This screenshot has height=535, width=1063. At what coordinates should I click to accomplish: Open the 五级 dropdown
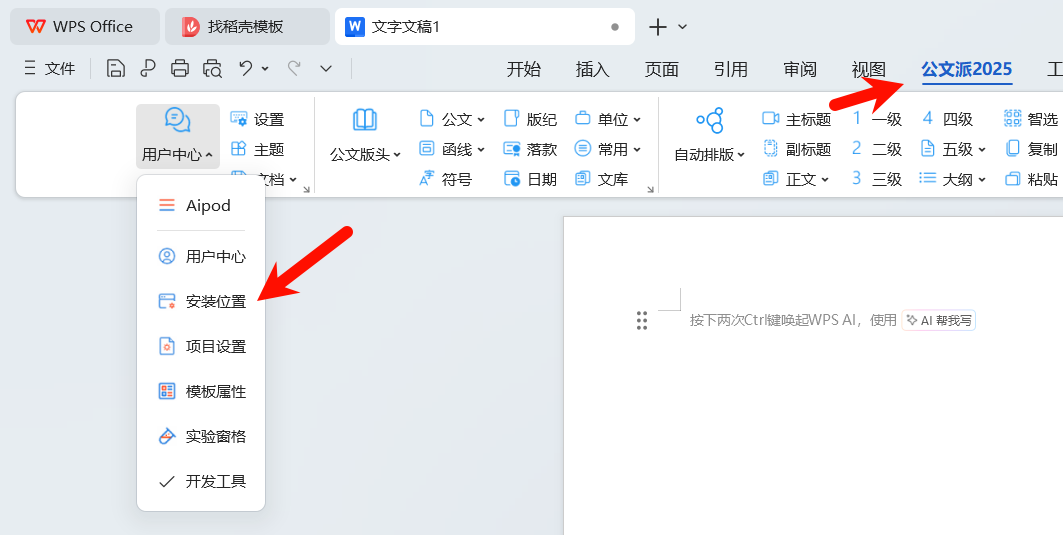click(953, 149)
